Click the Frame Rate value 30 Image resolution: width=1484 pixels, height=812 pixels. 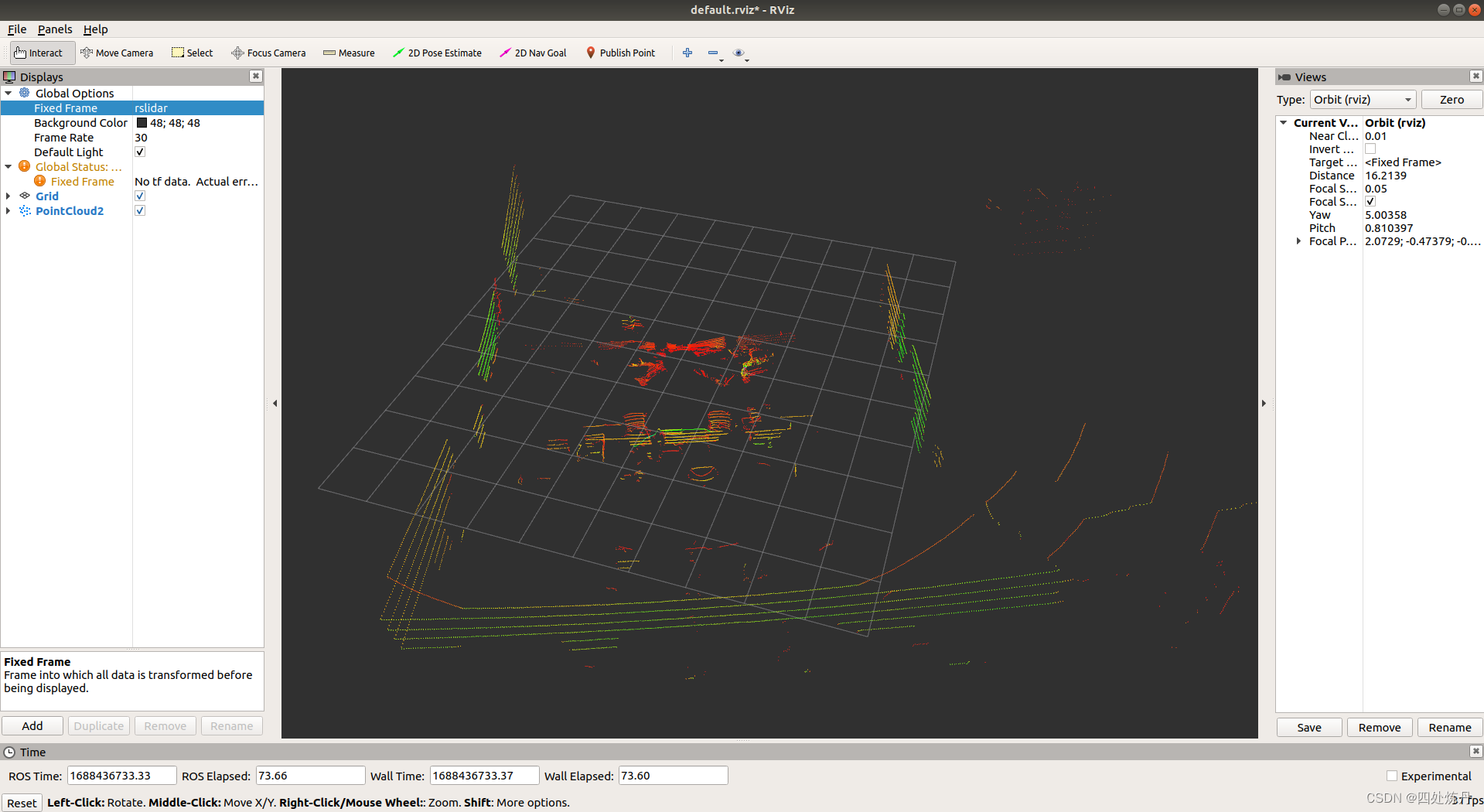[141, 137]
